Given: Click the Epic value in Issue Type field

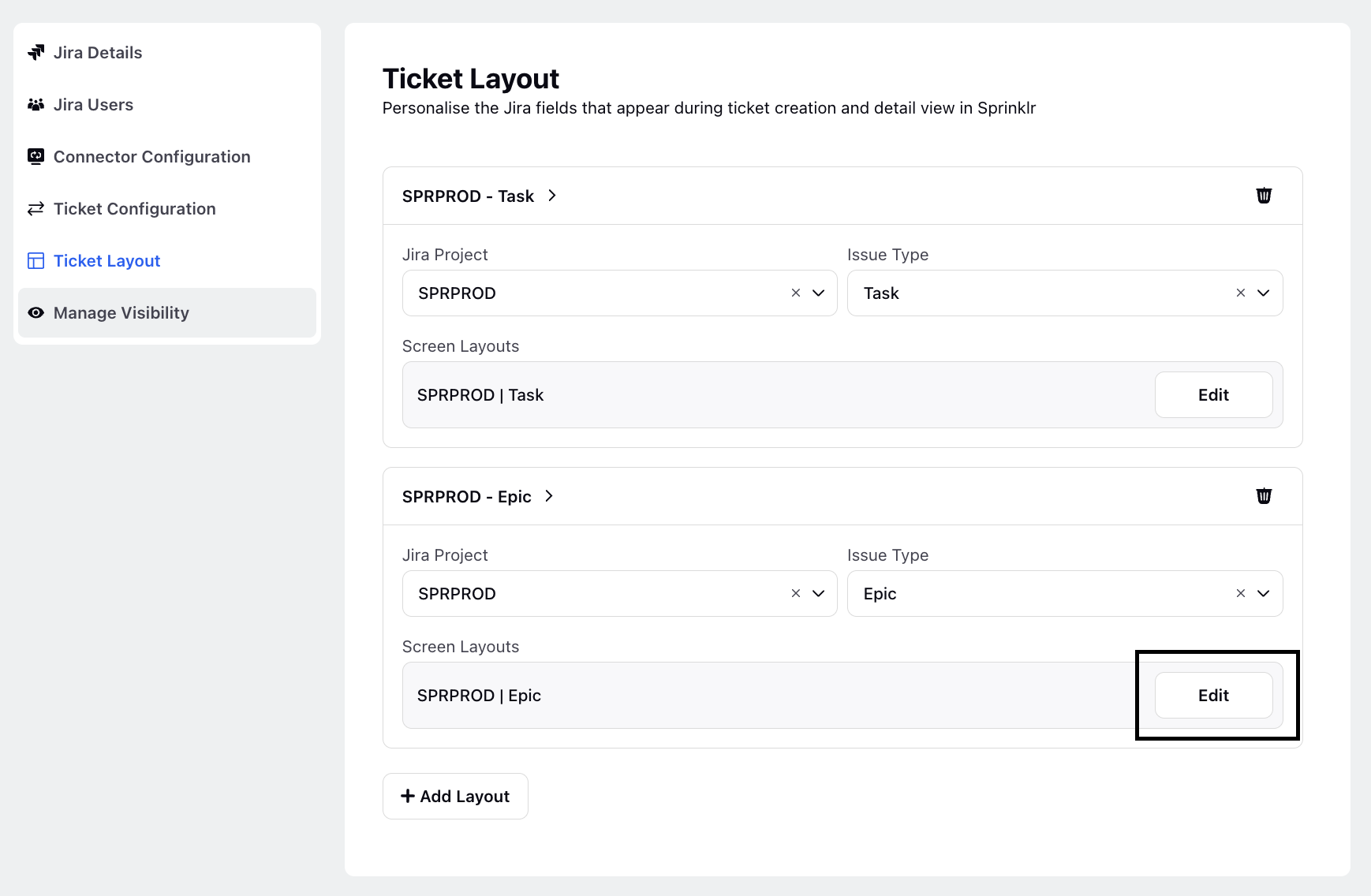Looking at the screenshot, I should pos(880,594).
